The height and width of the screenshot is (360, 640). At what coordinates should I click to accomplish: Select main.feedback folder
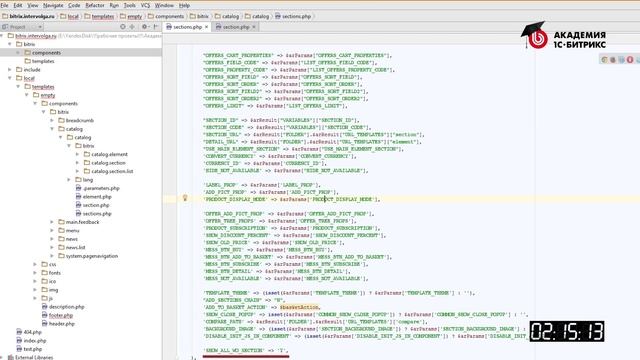point(79,222)
